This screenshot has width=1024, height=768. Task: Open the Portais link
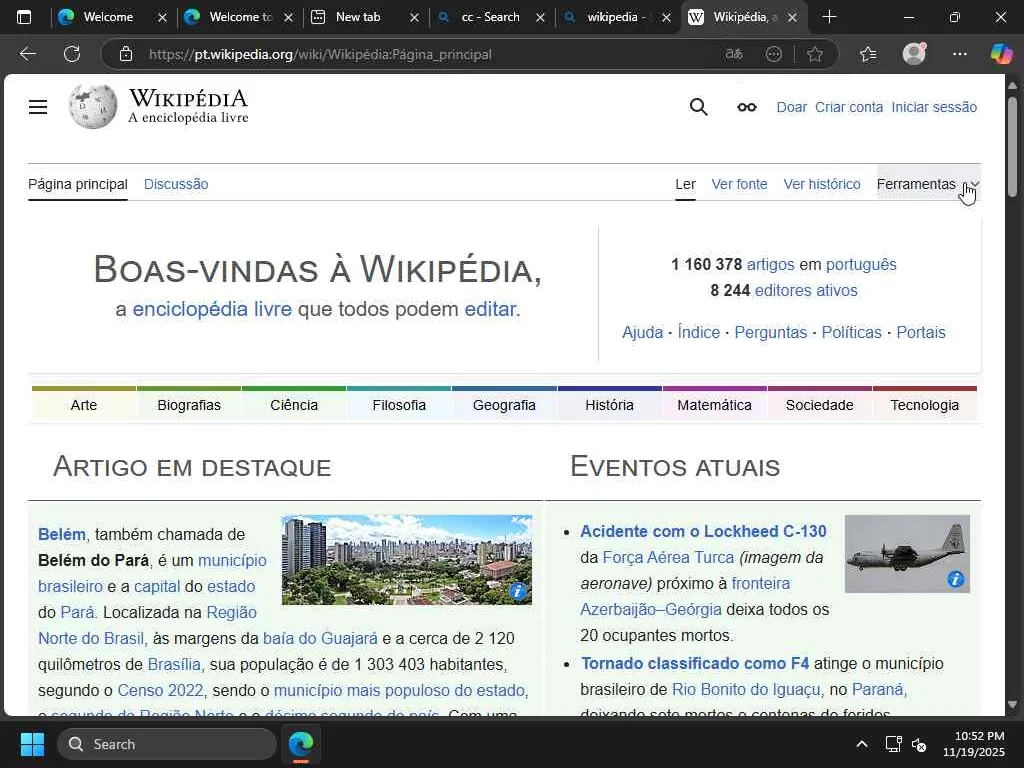pos(921,332)
